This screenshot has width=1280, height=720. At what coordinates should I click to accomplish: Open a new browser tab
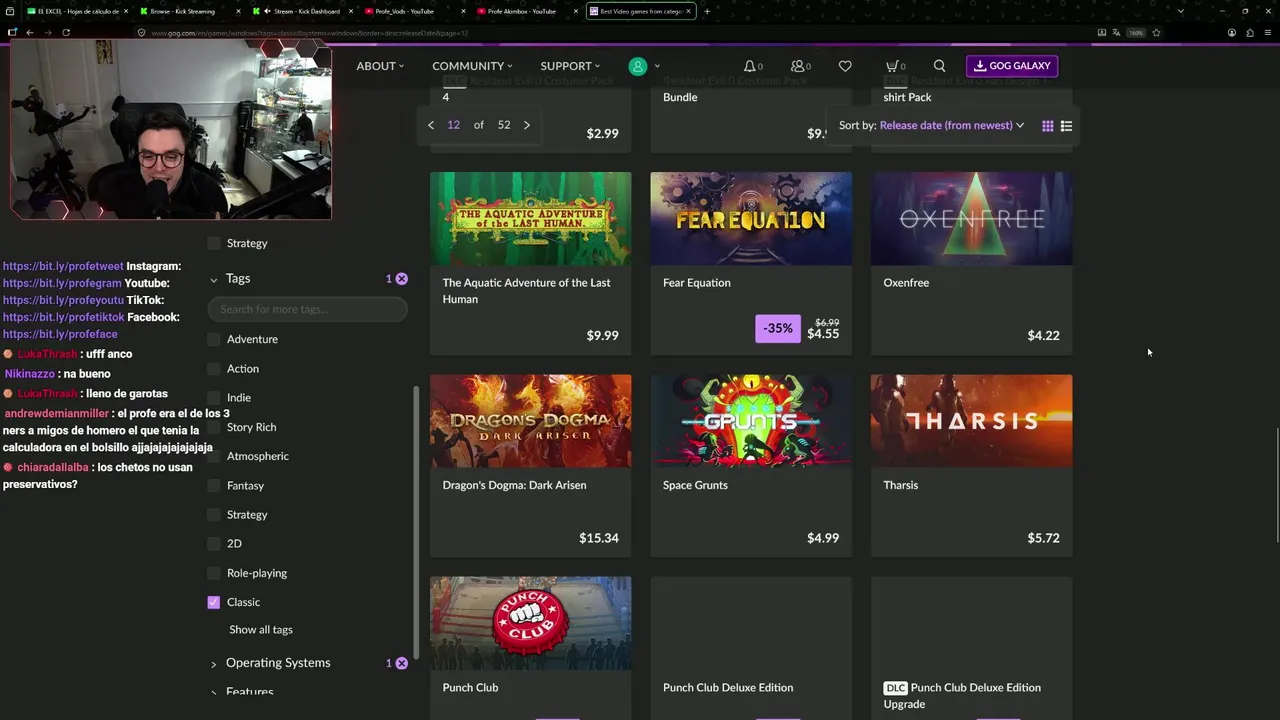click(x=707, y=11)
